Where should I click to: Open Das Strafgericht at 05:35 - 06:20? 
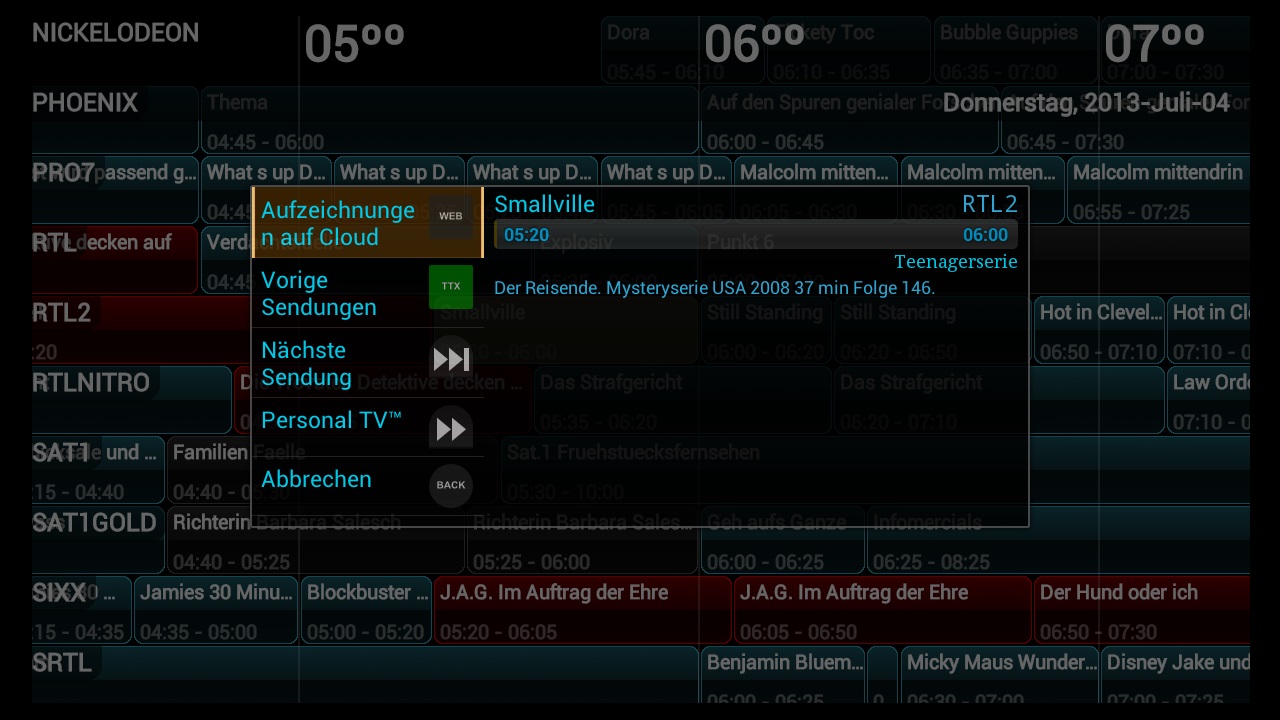[682, 400]
